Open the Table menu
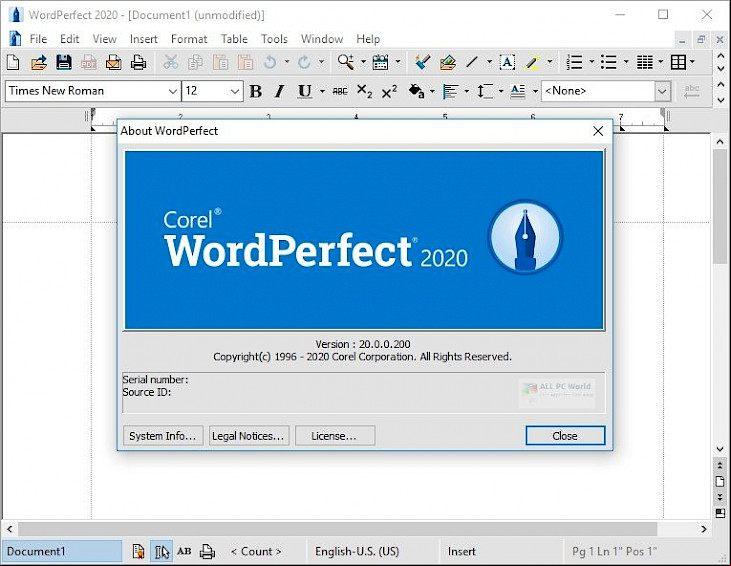 click(x=234, y=39)
